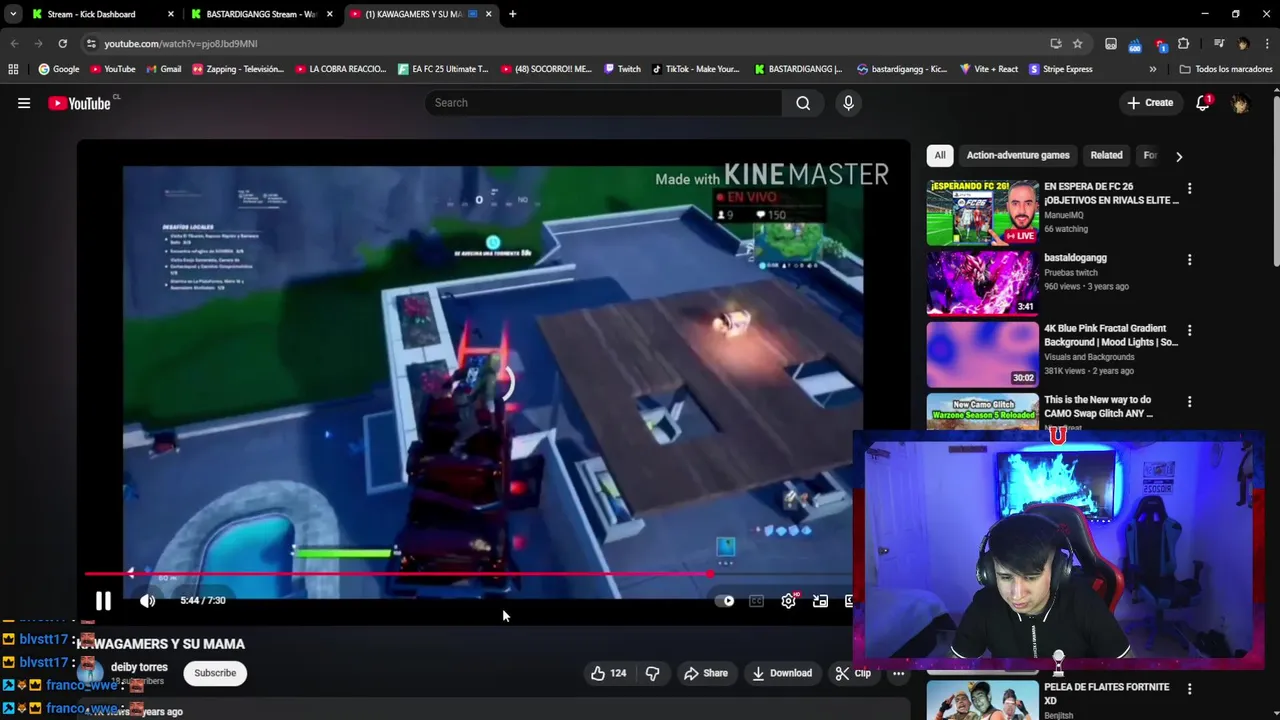Close the KAWAGAMERS Y SU MAMA tab

489,14
